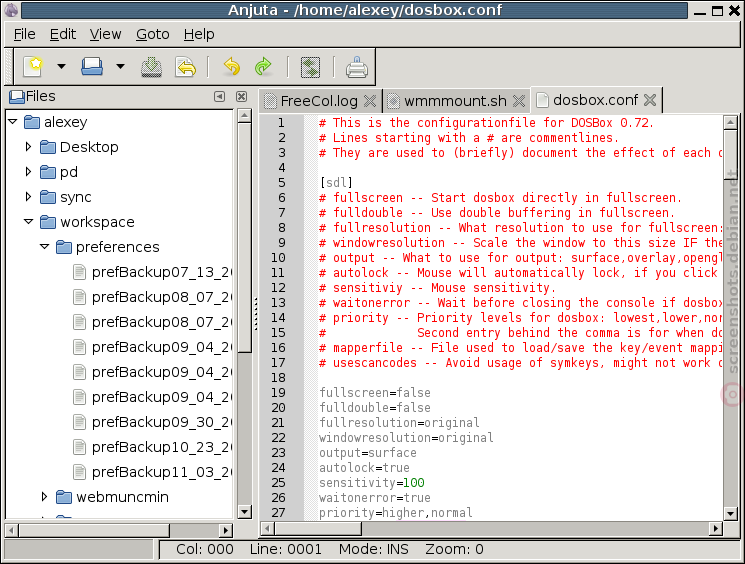The image size is (745, 564).
Task: Select the pd folder
Action: (x=69, y=172)
